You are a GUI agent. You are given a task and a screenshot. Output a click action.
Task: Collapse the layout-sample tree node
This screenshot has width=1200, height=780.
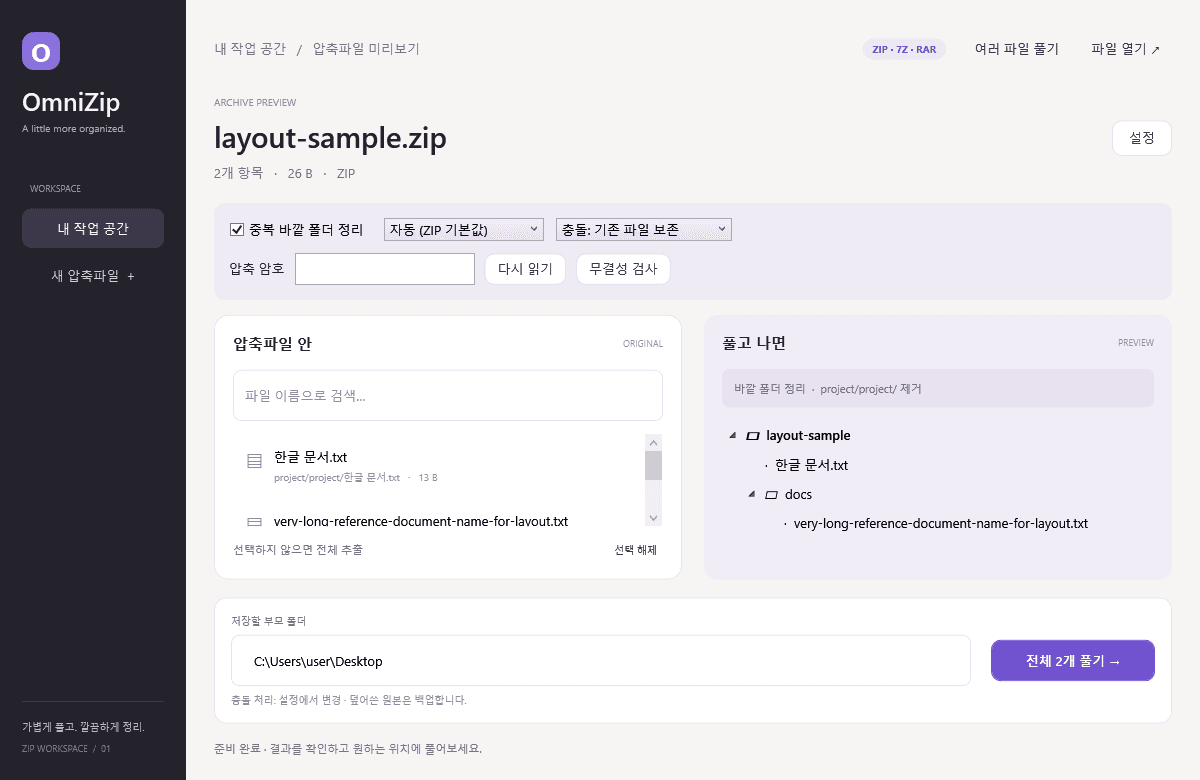[733, 436]
